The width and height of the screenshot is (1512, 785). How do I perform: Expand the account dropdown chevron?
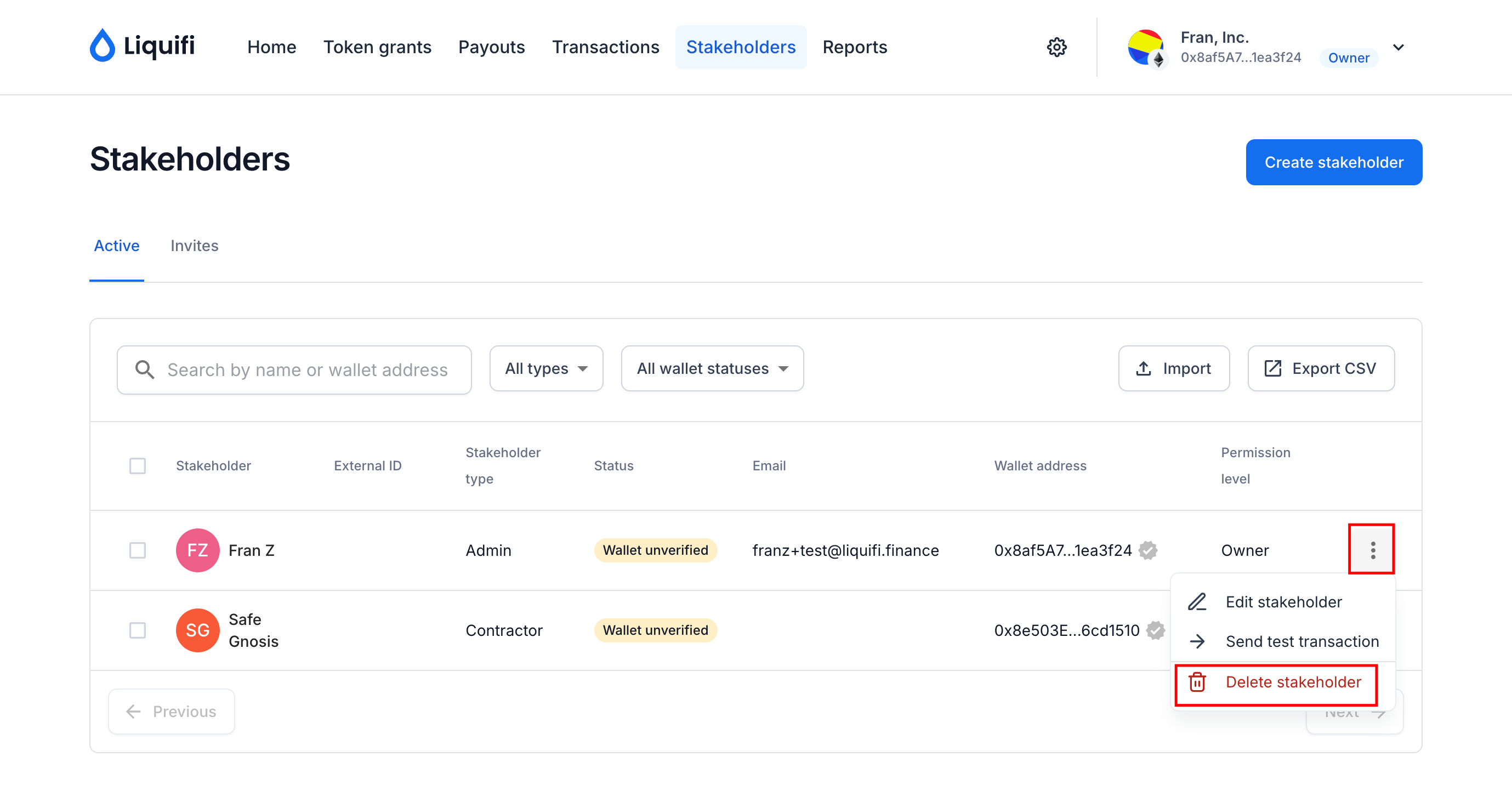[x=1399, y=48]
